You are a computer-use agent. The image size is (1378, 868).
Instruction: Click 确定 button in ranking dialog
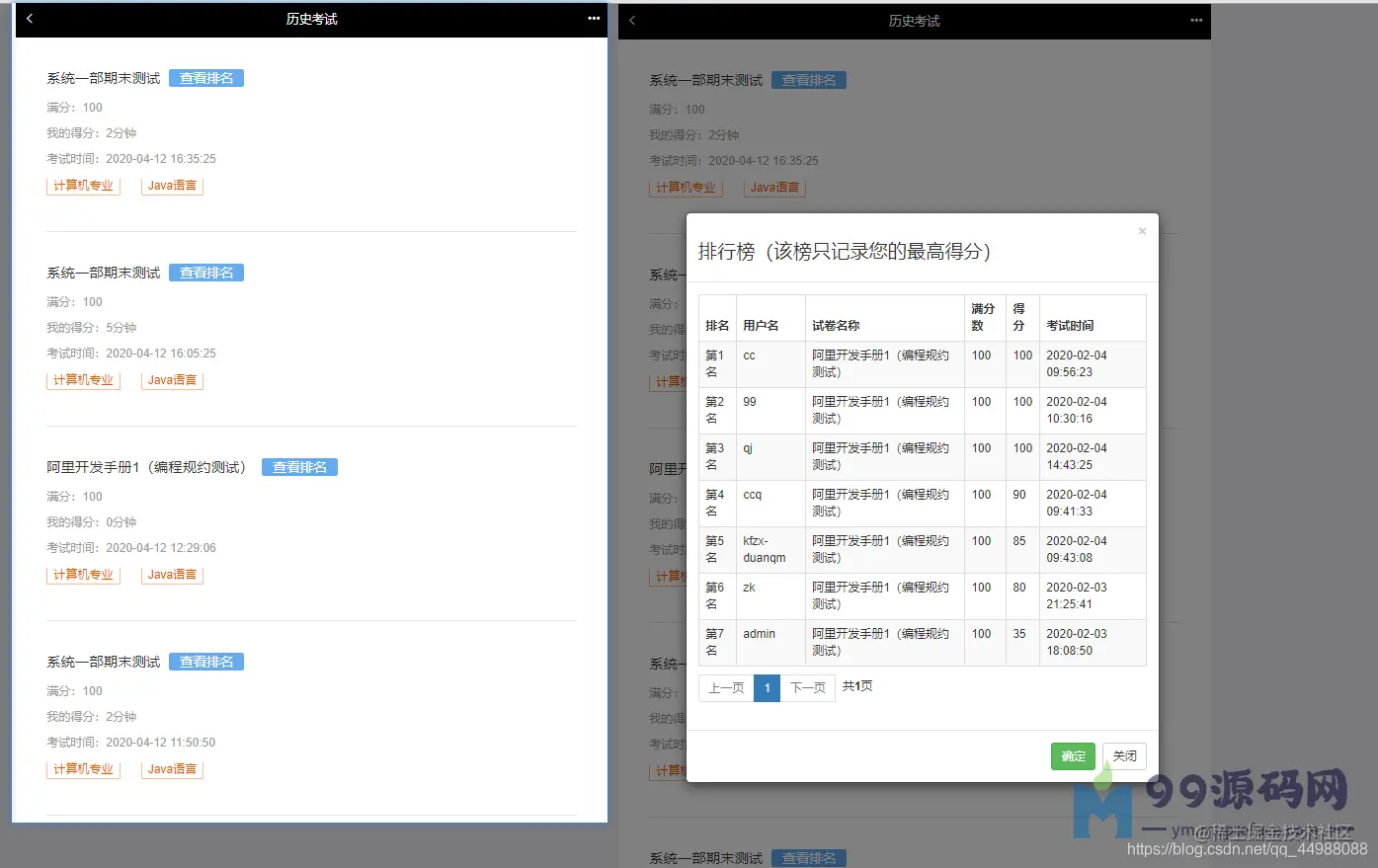pyautogui.click(x=1073, y=756)
